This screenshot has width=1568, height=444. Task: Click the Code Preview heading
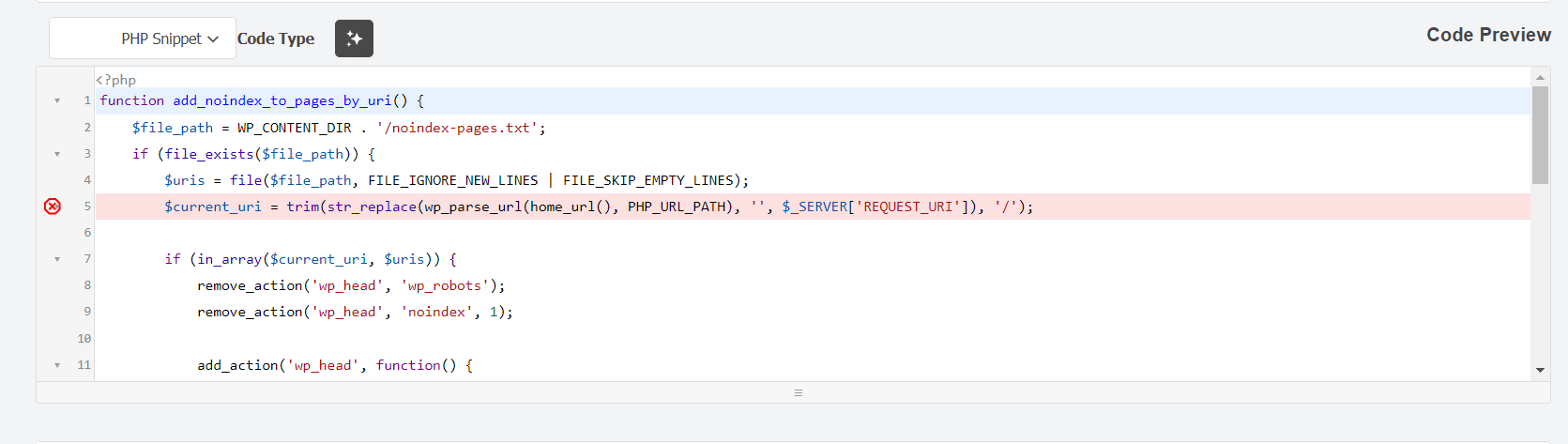pos(1488,35)
